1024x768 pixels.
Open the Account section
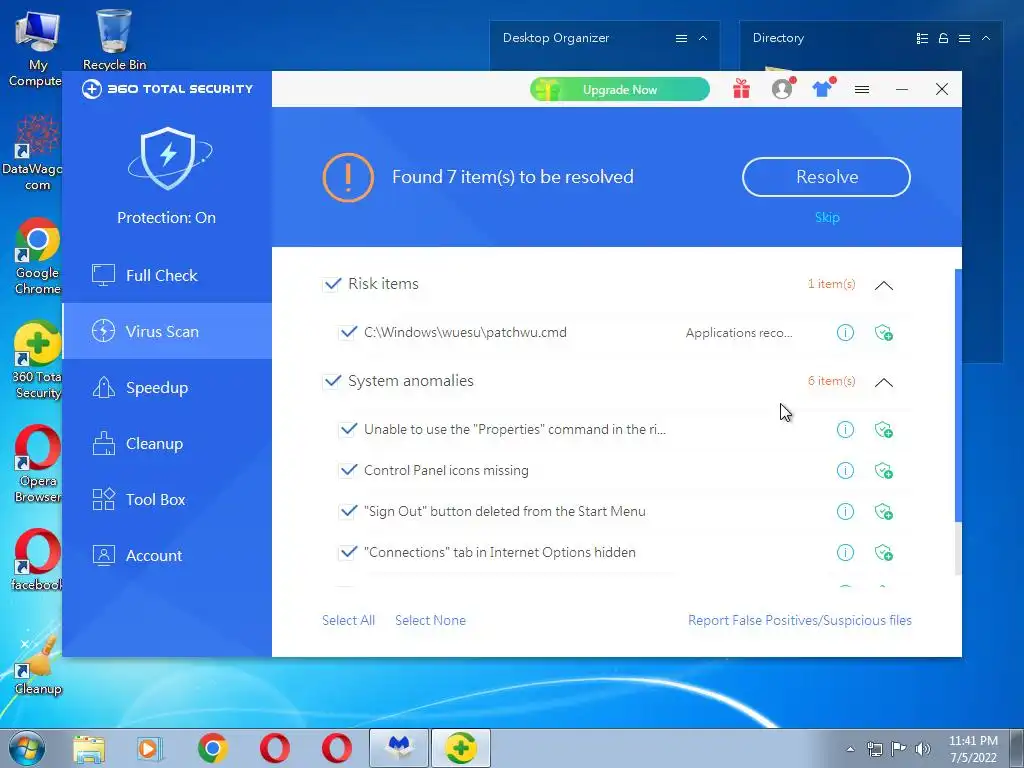167,556
